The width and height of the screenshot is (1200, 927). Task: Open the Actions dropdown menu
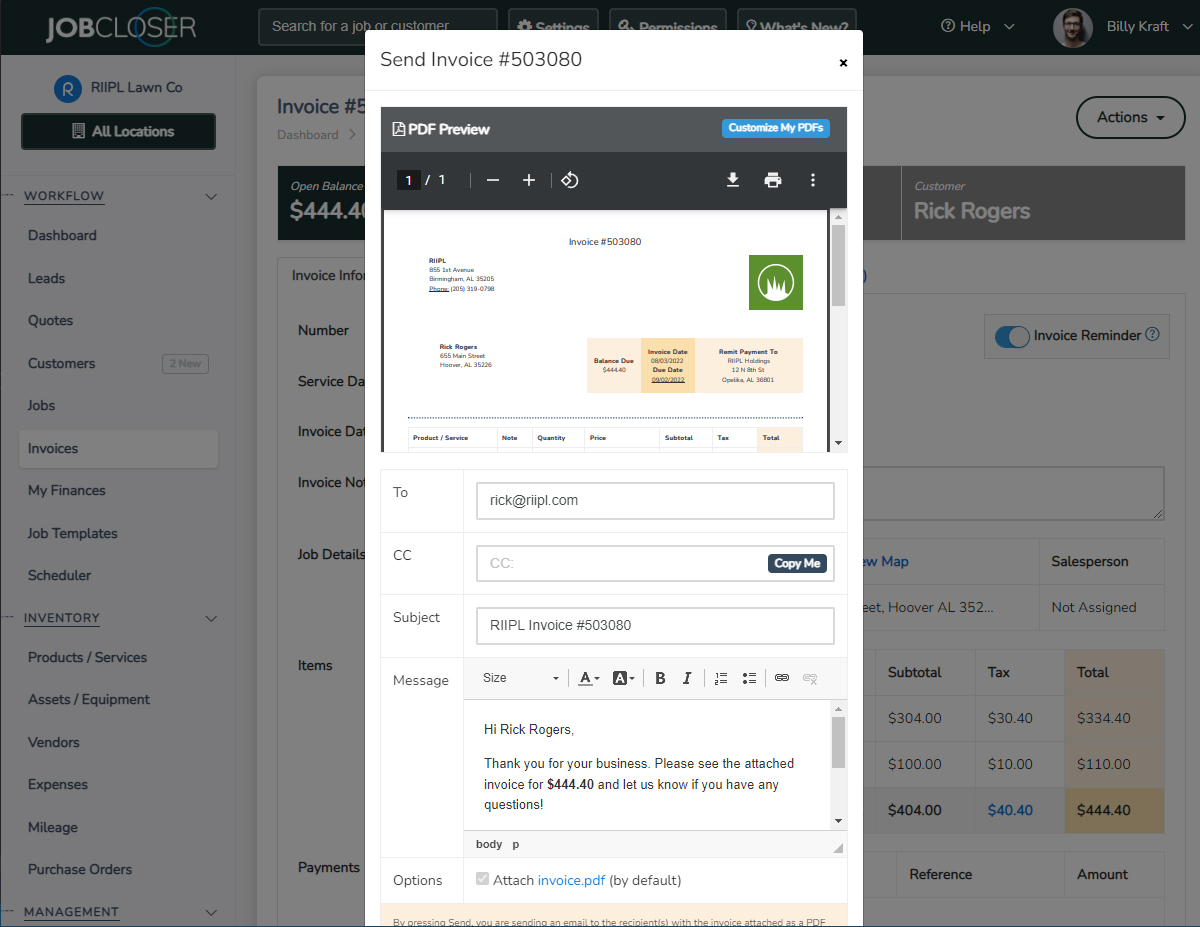pyautogui.click(x=1130, y=117)
